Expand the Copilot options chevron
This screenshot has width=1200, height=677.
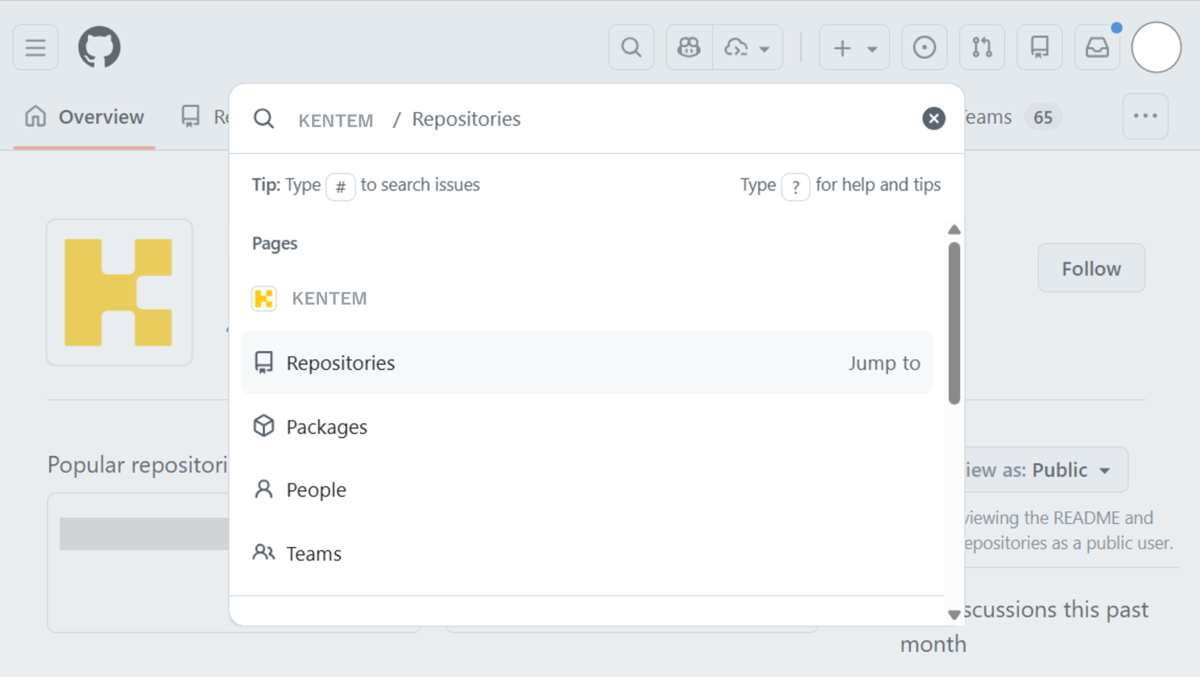coord(766,46)
